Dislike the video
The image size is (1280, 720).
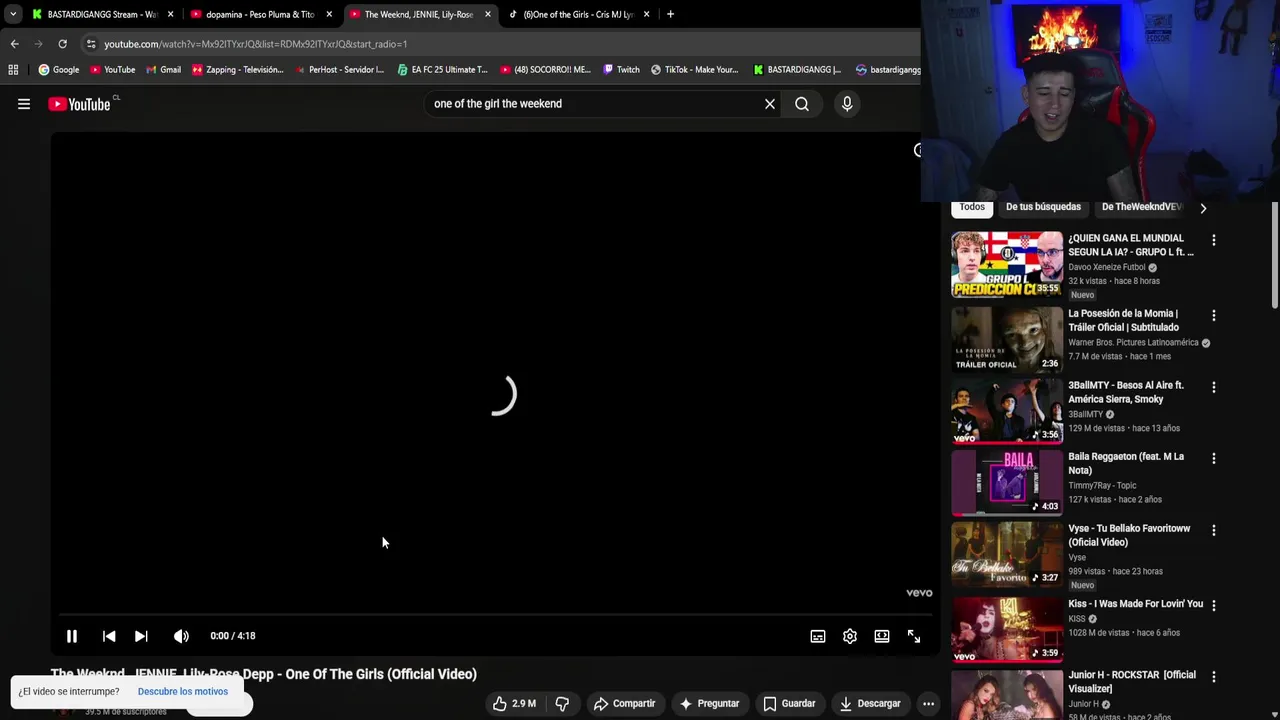click(562, 703)
